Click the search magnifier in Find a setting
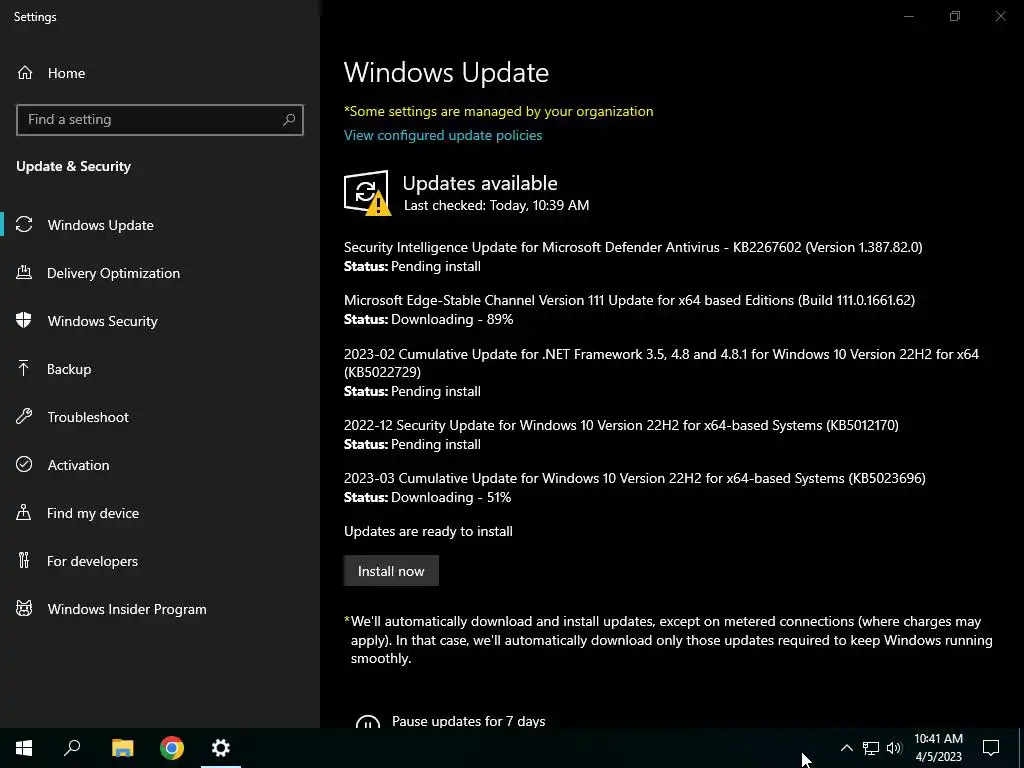 289,120
